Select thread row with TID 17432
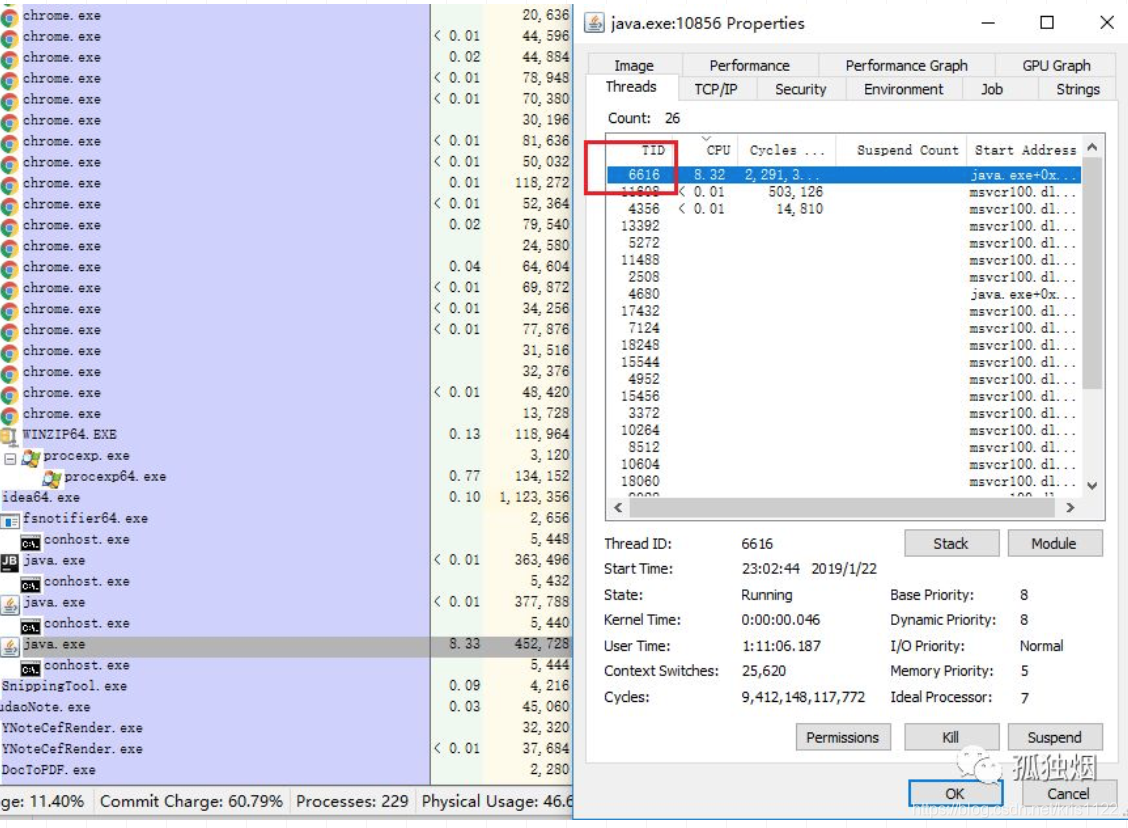Screen dimensions: 1128x828 843,311
